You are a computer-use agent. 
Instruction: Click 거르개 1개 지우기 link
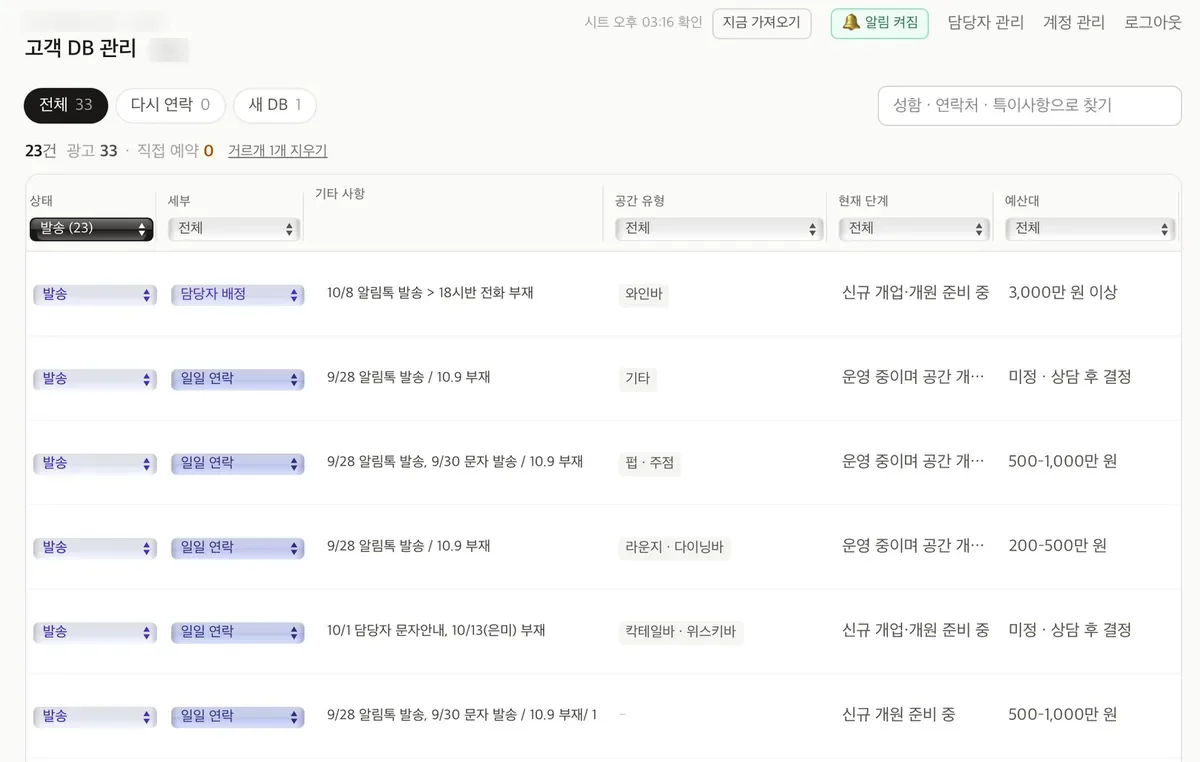(x=278, y=151)
